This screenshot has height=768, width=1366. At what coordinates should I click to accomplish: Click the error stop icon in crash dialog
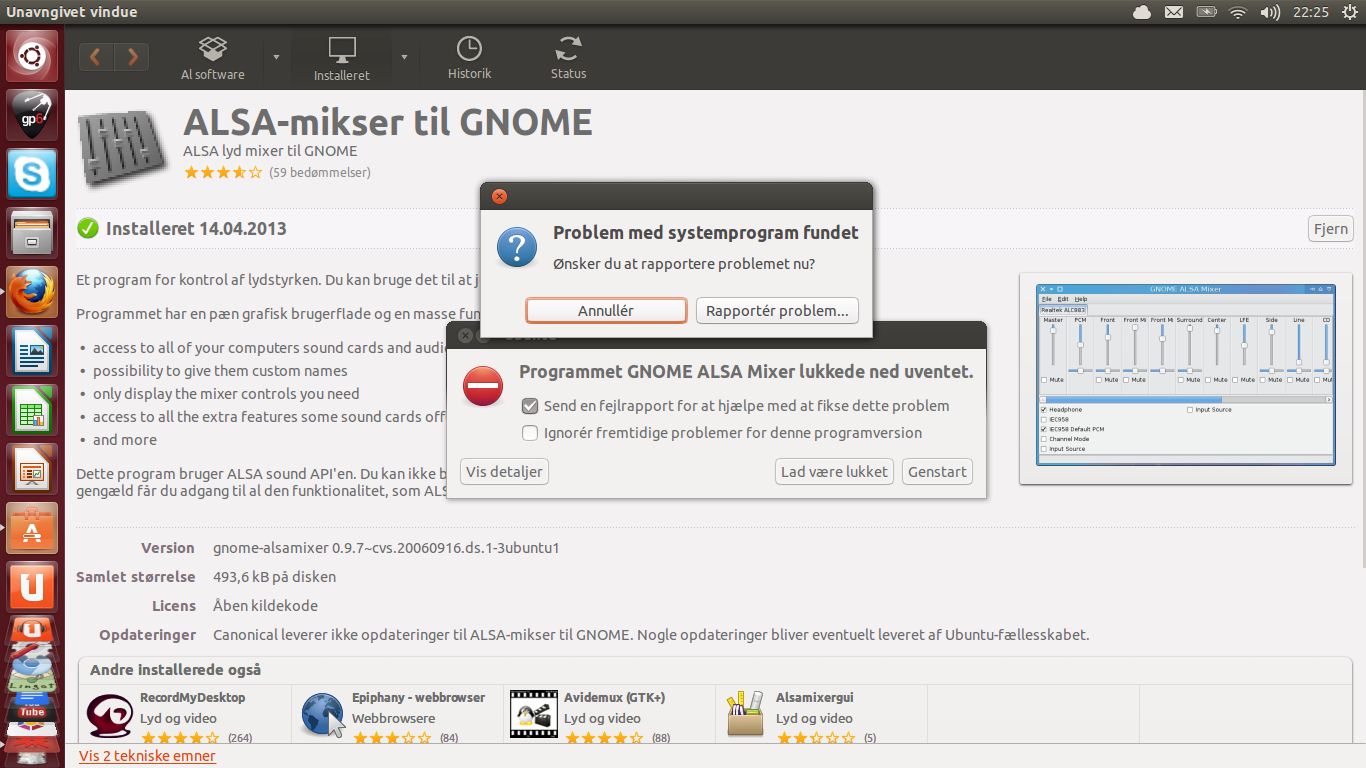(483, 386)
